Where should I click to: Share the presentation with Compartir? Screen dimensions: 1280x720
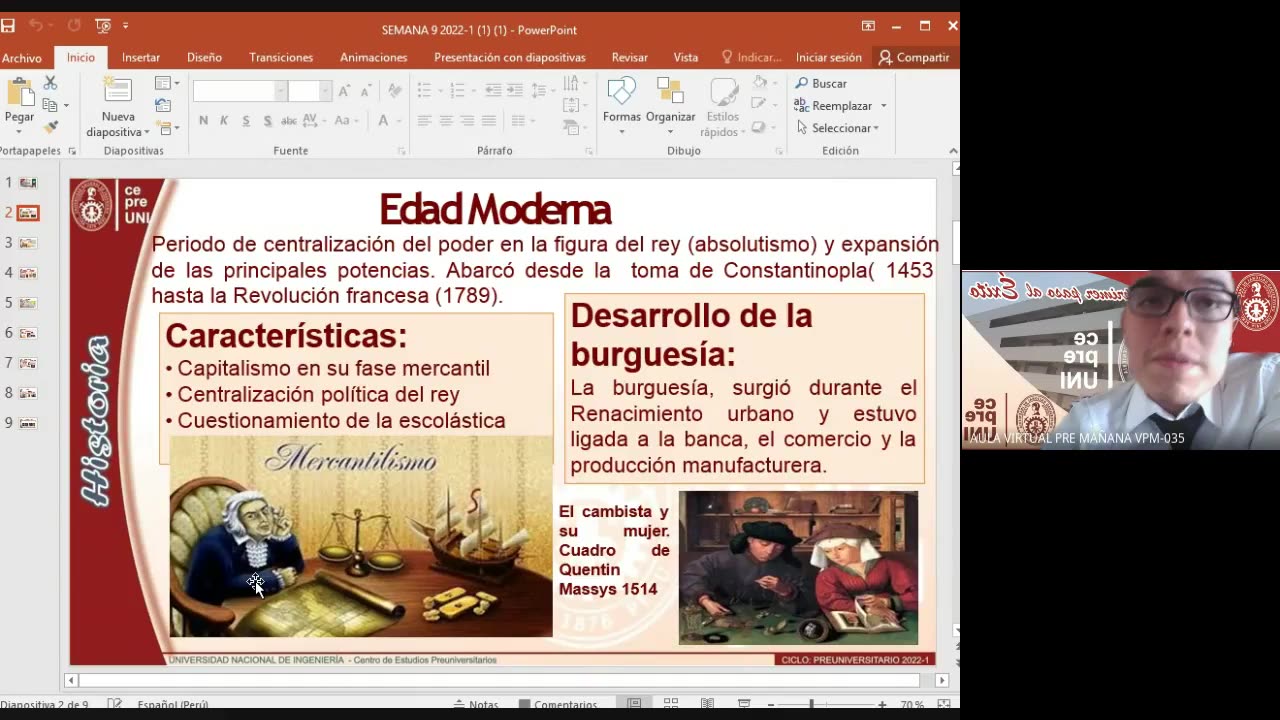914,58
